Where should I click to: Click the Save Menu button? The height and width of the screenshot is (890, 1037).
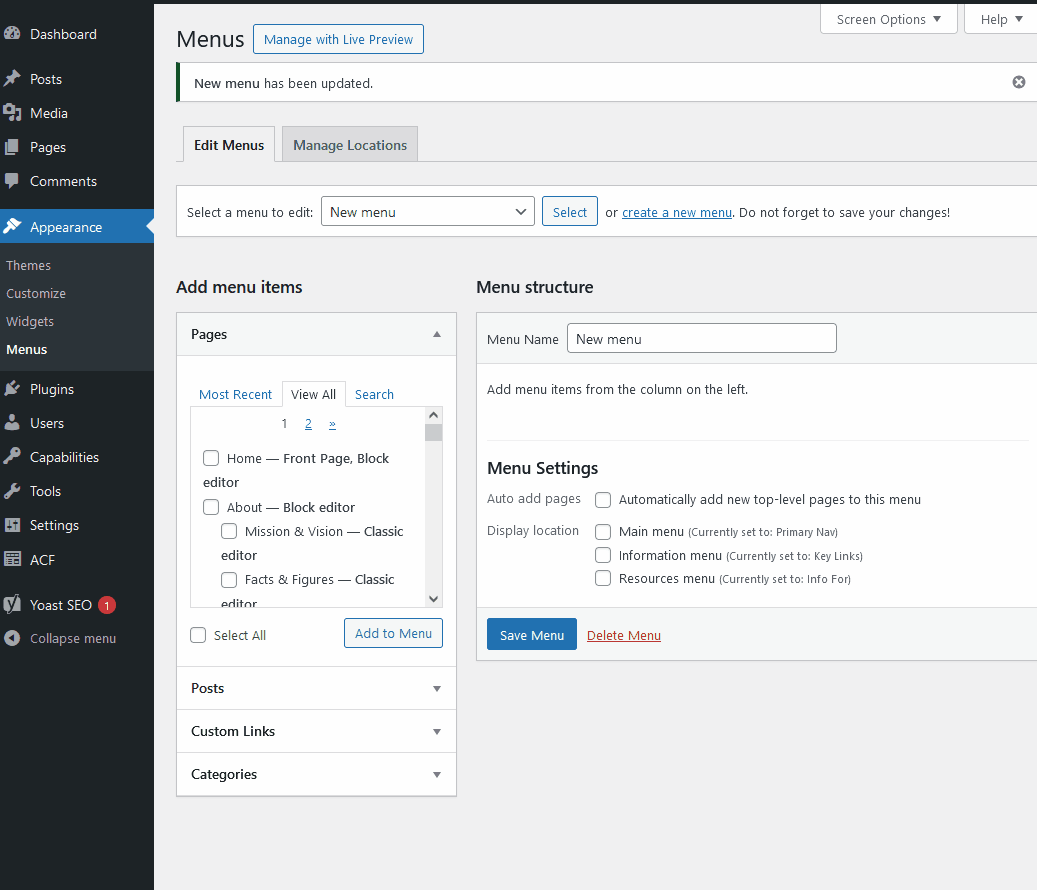pos(531,635)
